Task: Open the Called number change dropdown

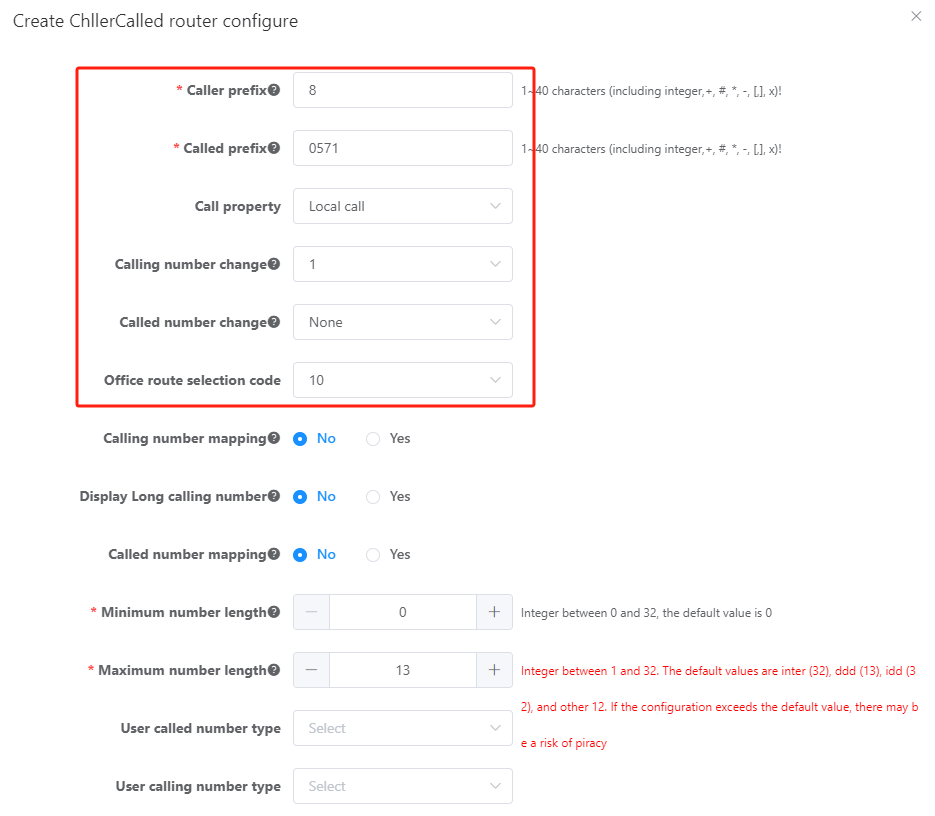Action: click(x=403, y=322)
